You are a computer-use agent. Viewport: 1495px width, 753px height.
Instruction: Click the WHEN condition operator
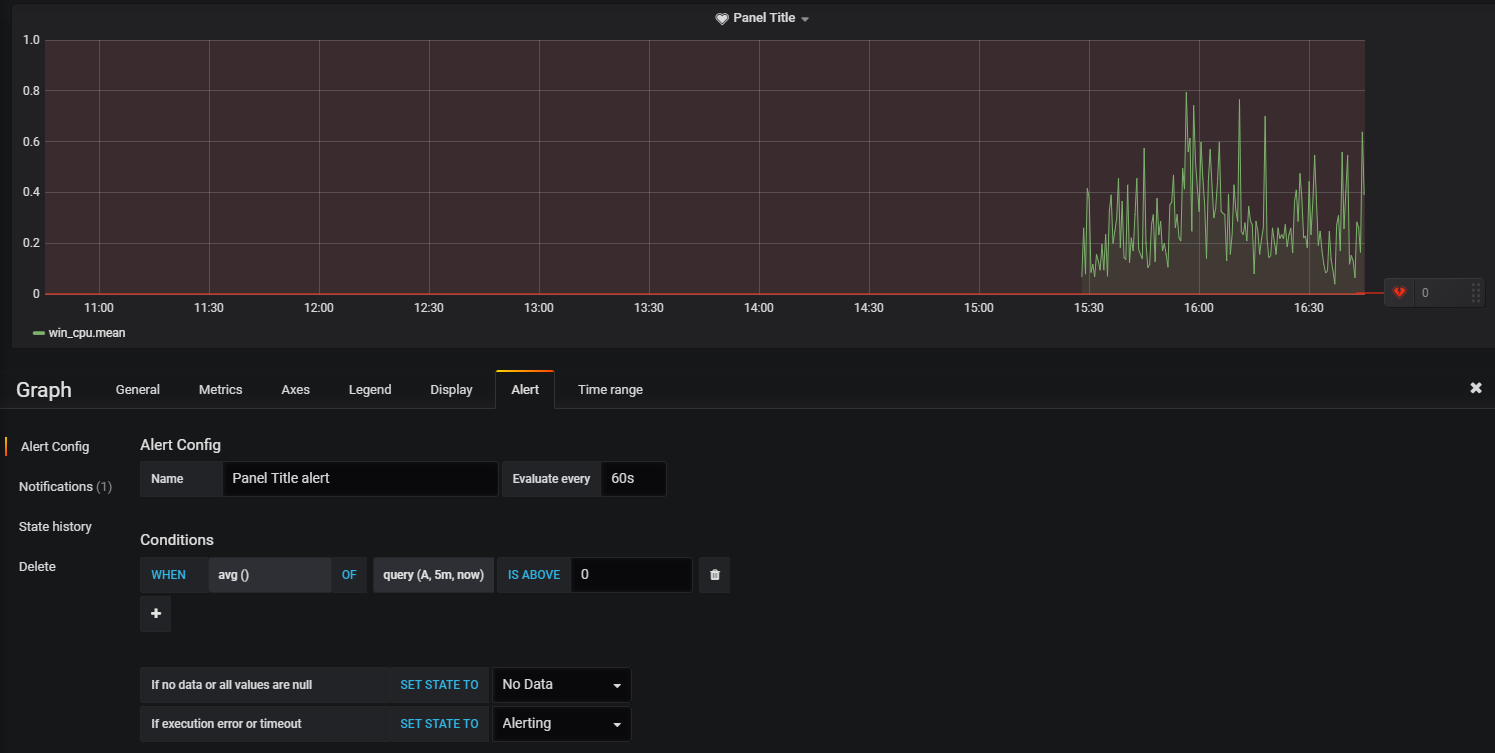(168, 575)
